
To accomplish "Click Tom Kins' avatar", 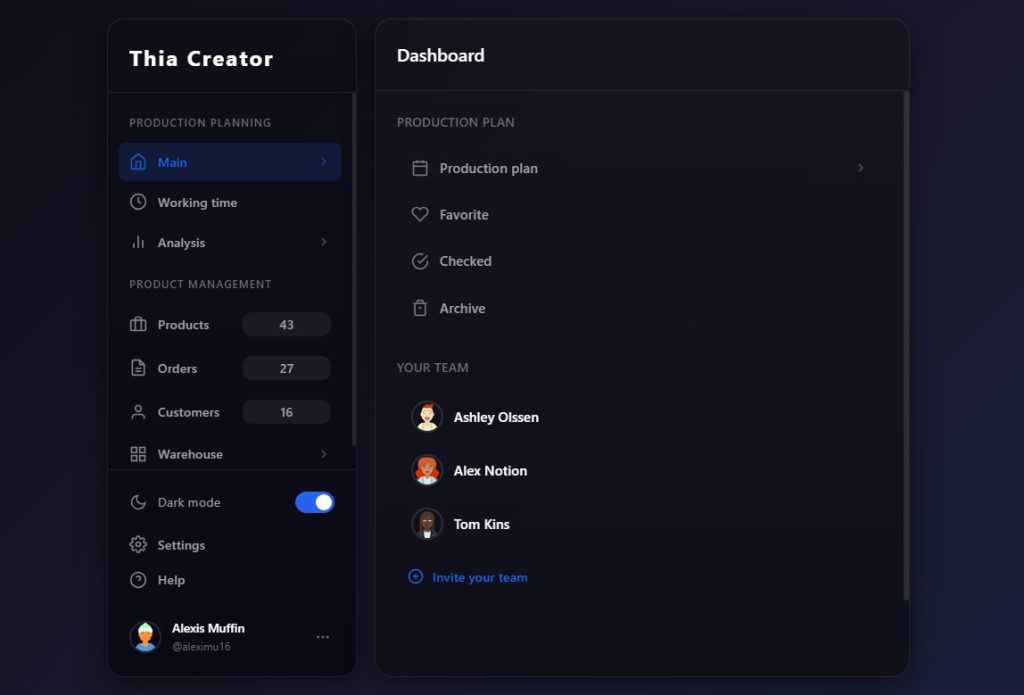I will pos(427,524).
